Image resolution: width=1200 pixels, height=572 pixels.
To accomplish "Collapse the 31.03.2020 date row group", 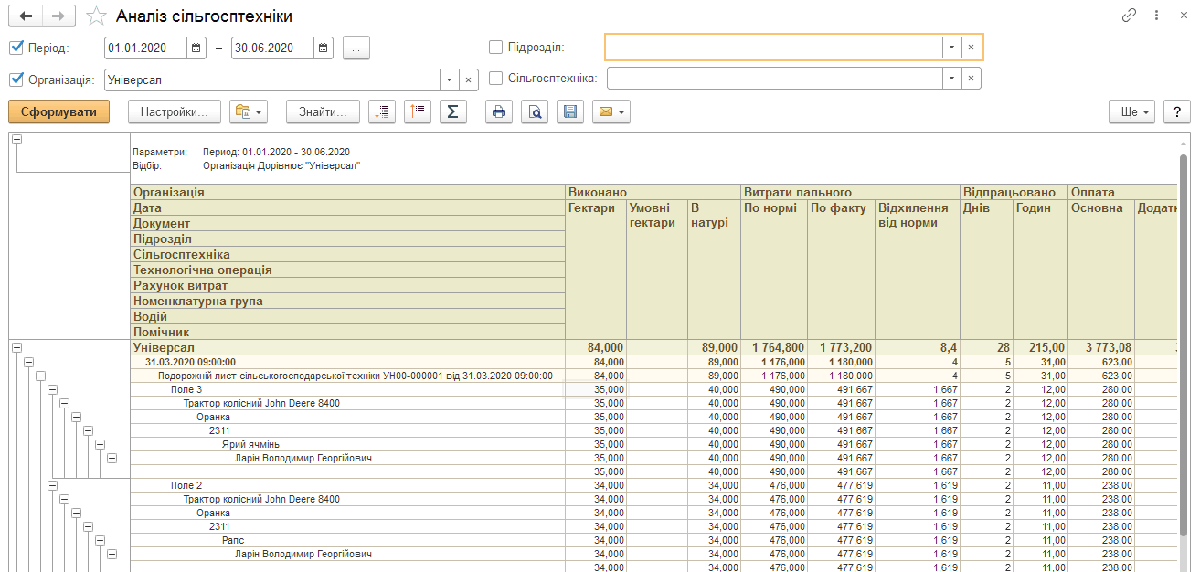I will click(29, 362).
